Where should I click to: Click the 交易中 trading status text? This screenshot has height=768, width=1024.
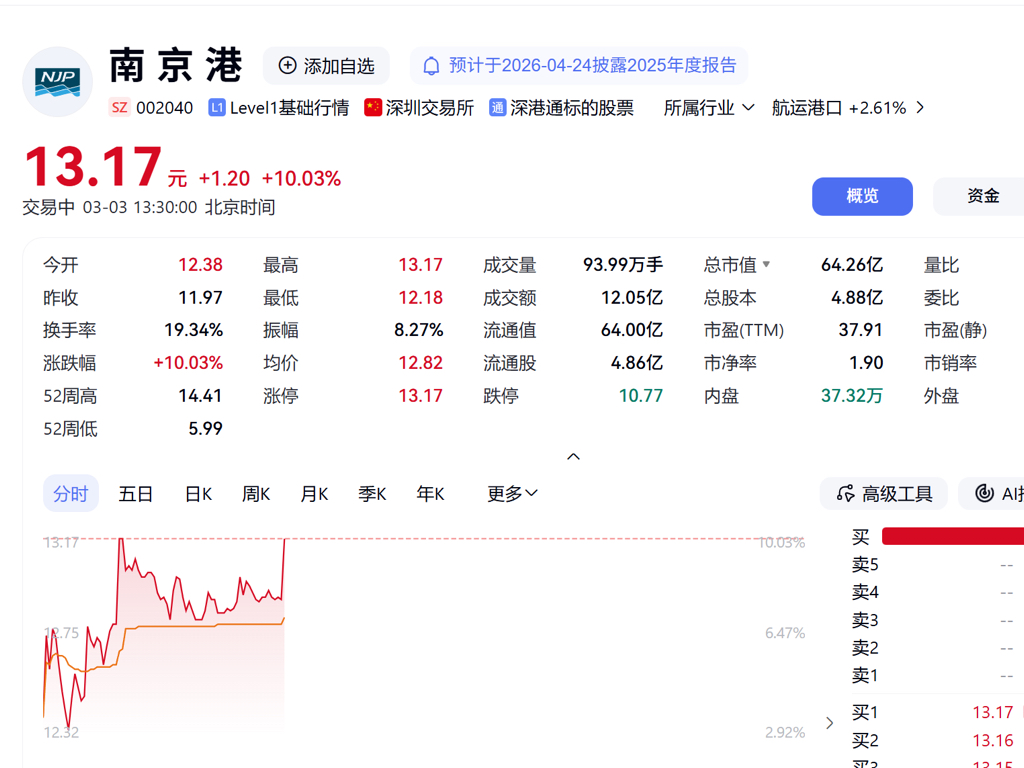pos(49,208)
